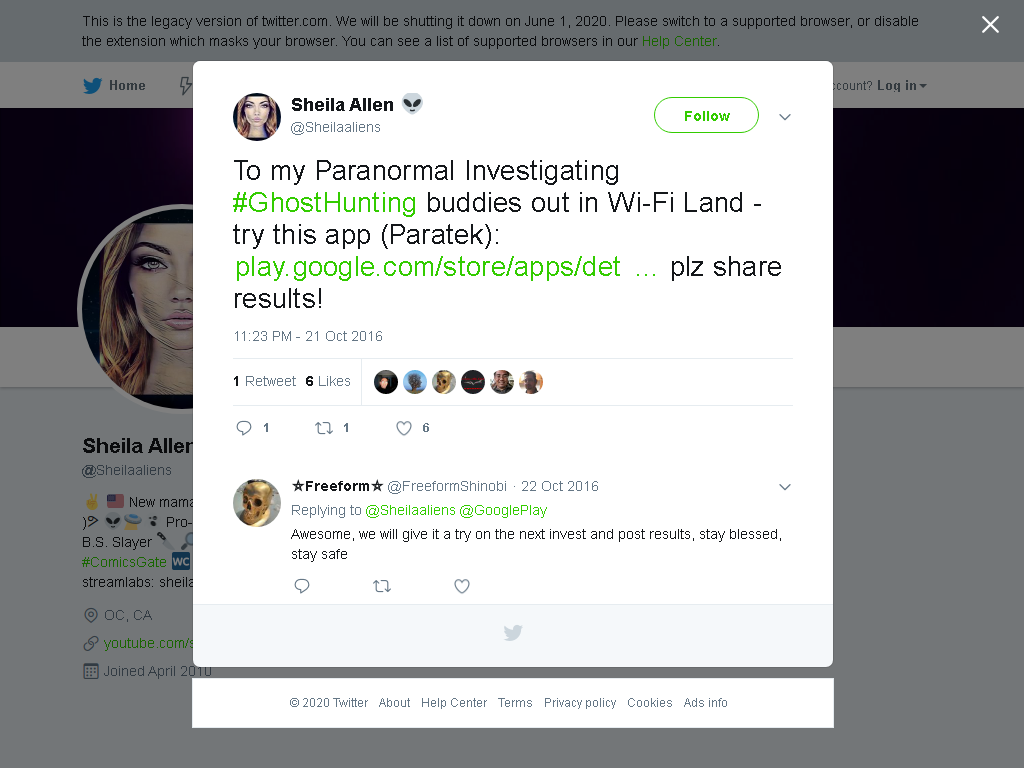View the 6 Likes list
The width and height of the screenshot is (1024, 768).
pos(328,381)
